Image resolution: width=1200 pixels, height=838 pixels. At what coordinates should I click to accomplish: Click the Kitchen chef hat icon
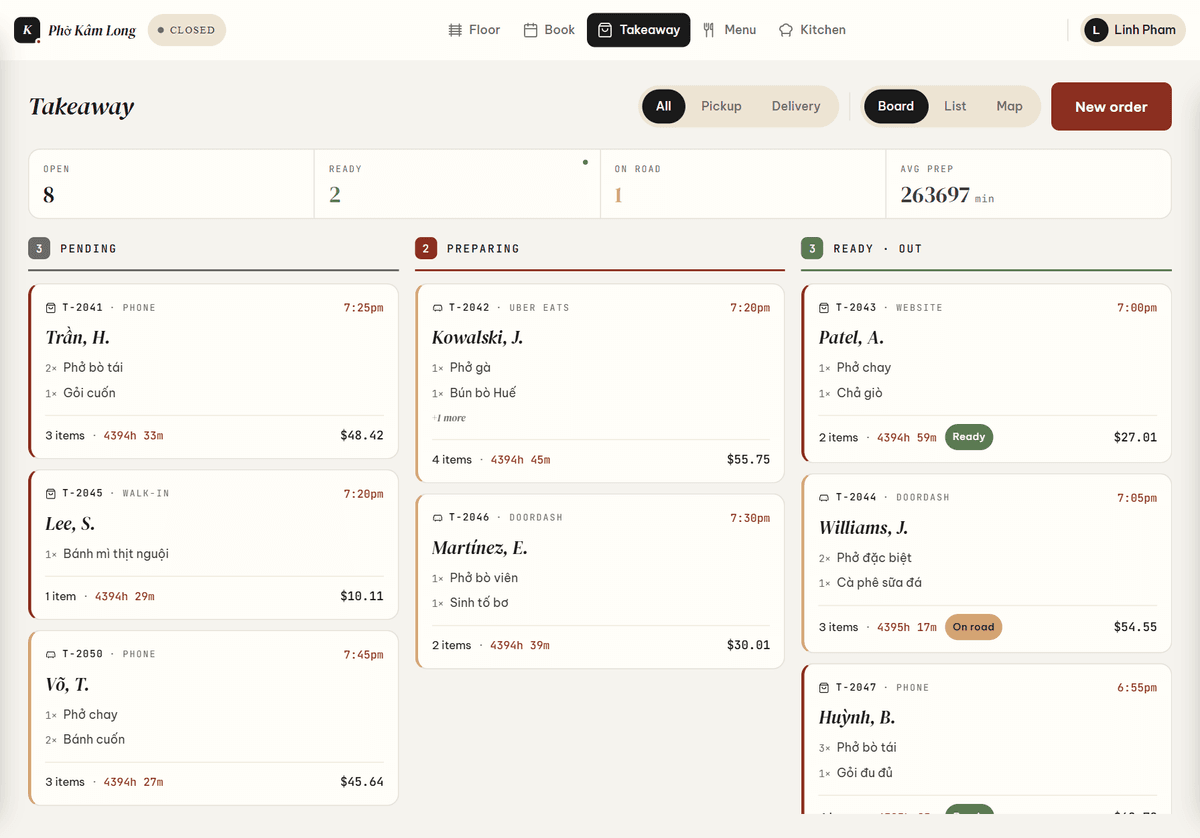786,30
